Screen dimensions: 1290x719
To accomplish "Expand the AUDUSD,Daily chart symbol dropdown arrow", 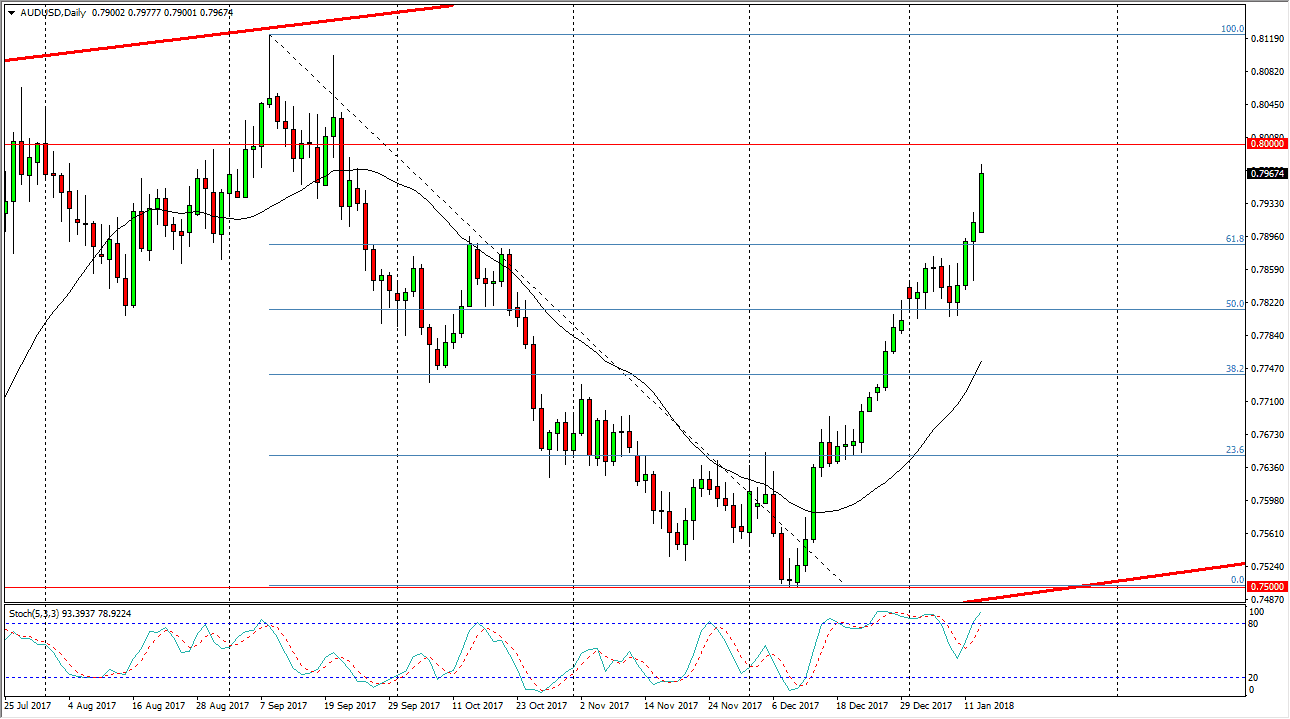I will pos(11,11).
